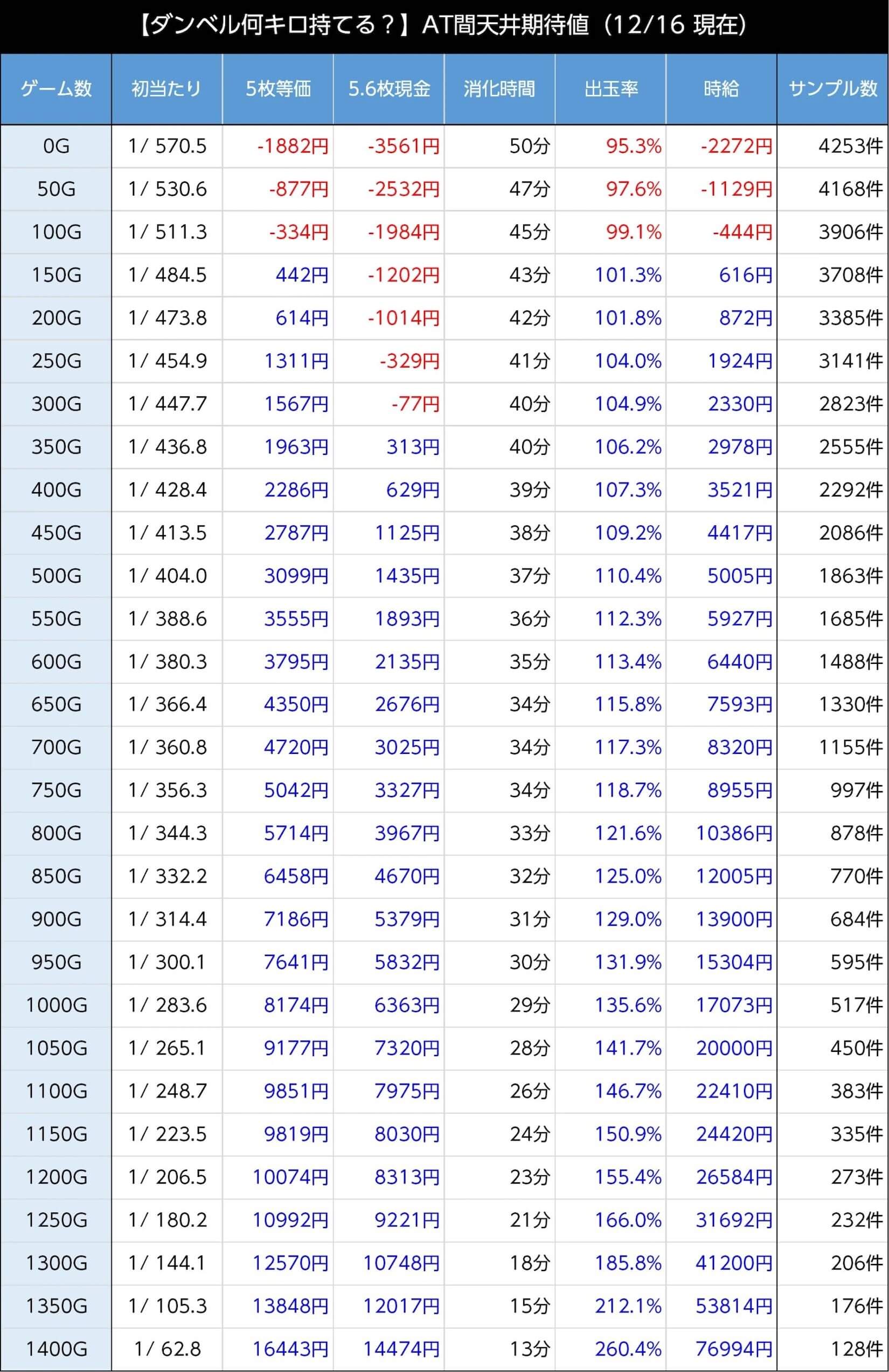
Task: Click the 4253件 sample count
Action: 850,147
